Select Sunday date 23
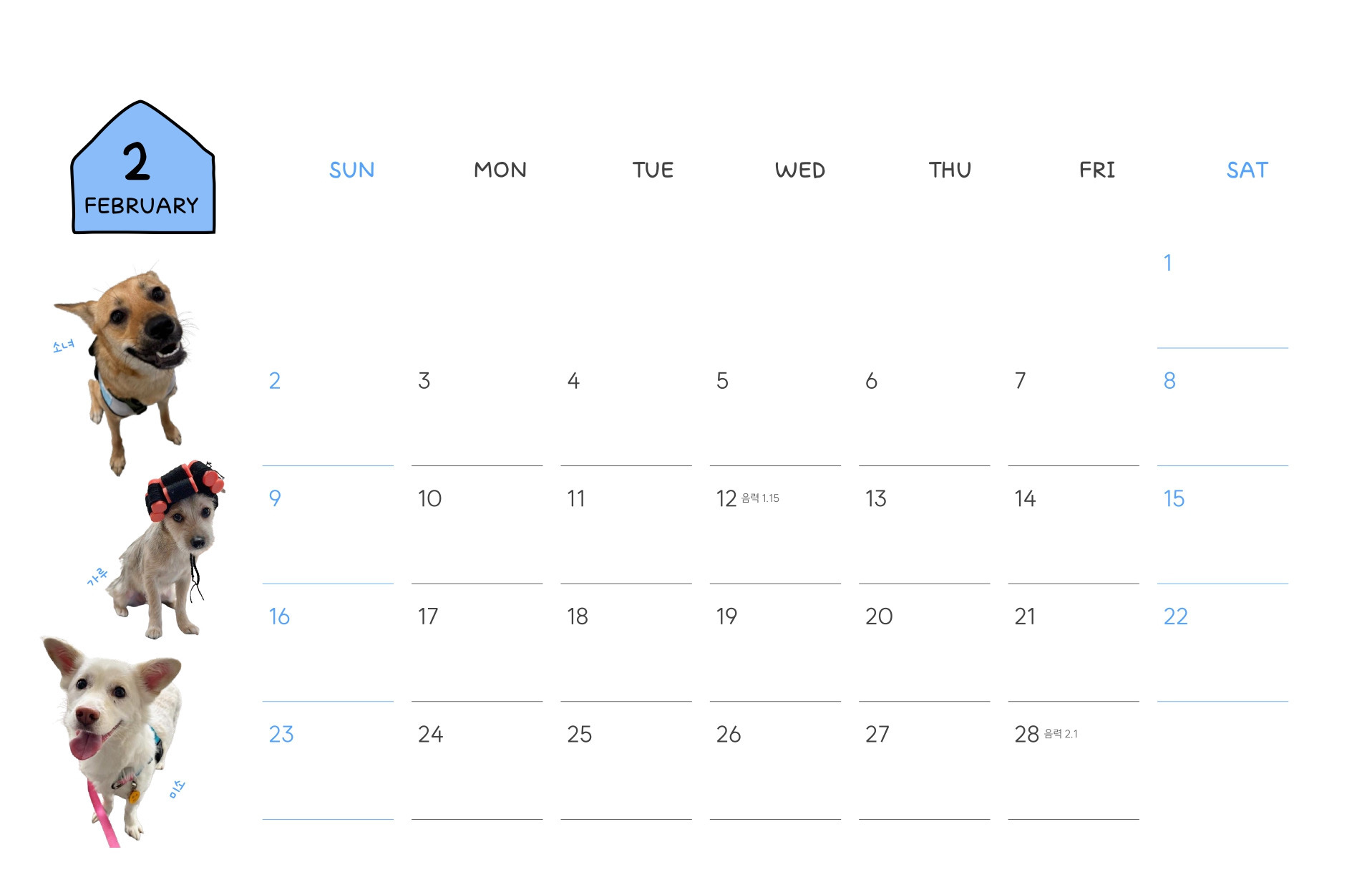This screenshot has height=895, width=1372. (x=281, y=734)
